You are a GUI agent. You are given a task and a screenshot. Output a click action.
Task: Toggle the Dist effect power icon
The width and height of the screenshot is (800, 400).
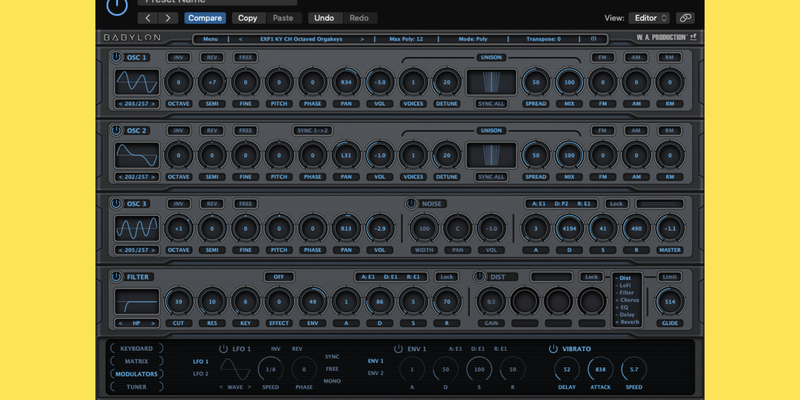click(481, 276)
